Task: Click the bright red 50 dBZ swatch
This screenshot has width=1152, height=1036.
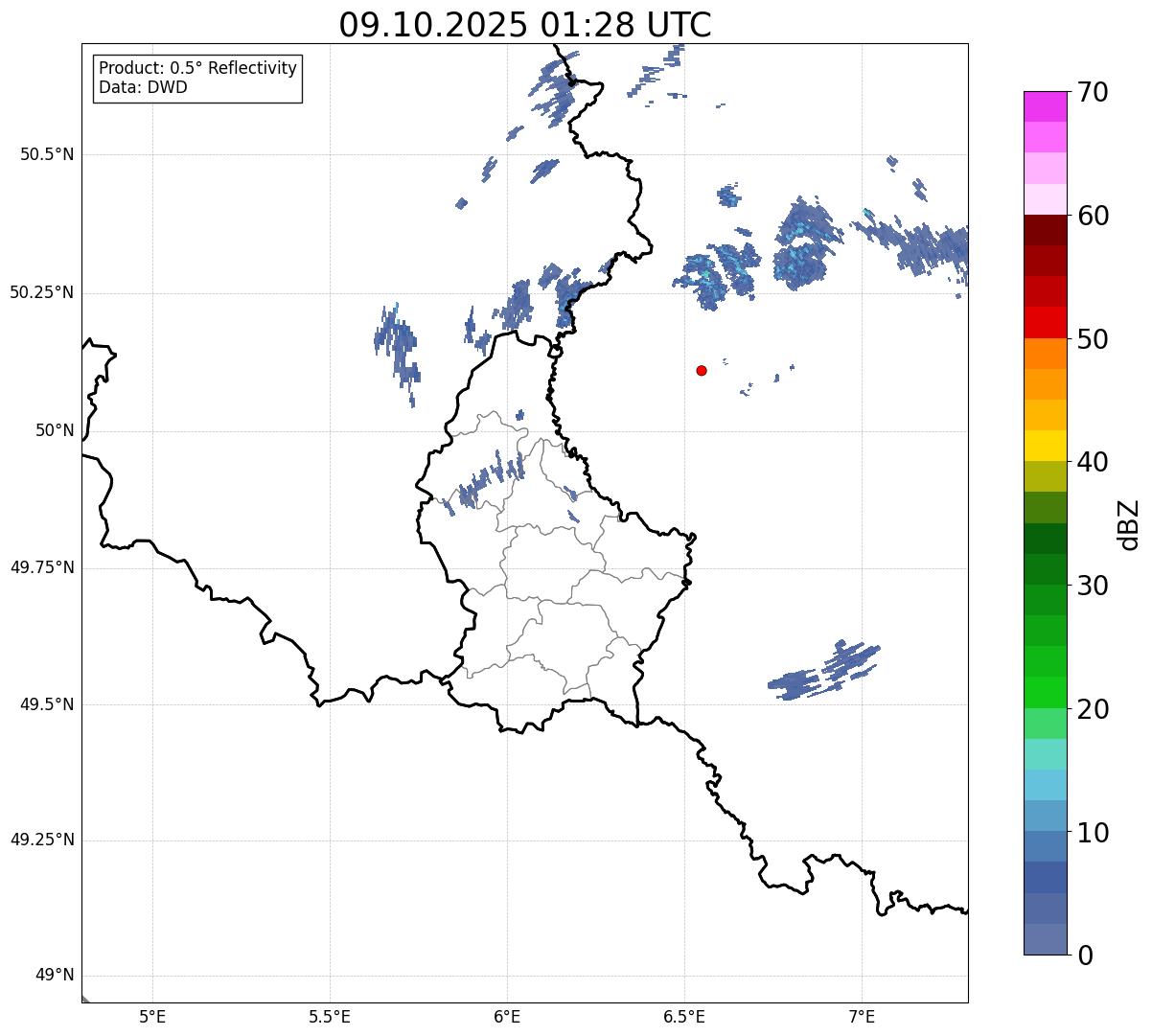Action: tap(1046, 322)
